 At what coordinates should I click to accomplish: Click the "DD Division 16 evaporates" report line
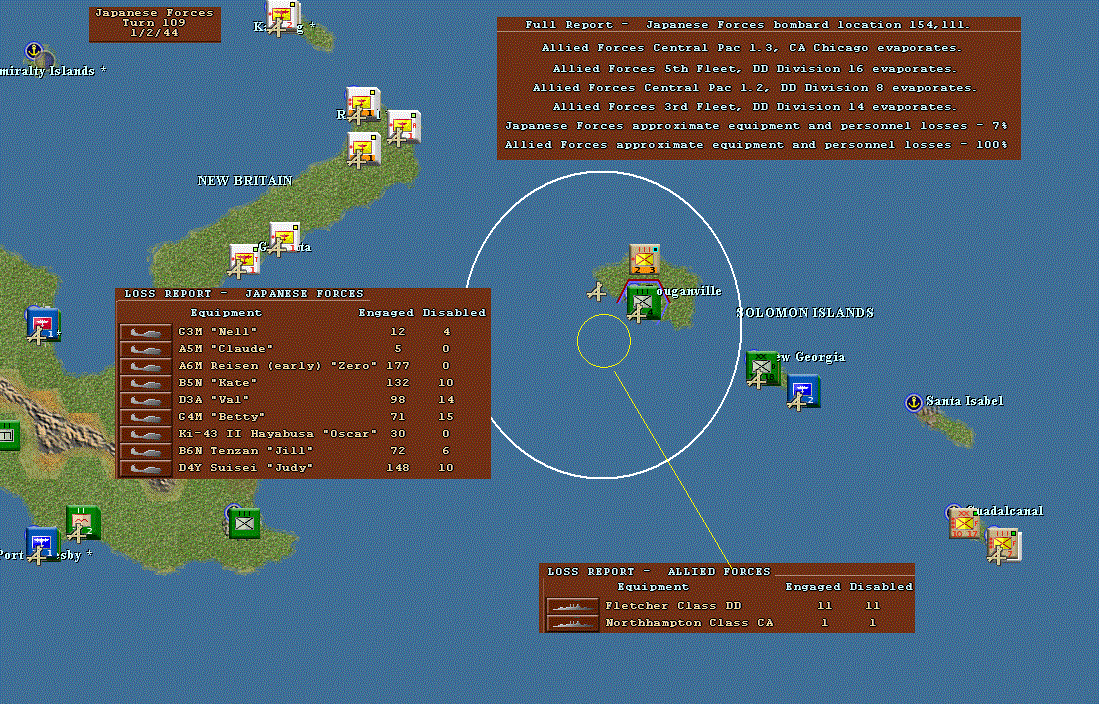tap(755, 69)
